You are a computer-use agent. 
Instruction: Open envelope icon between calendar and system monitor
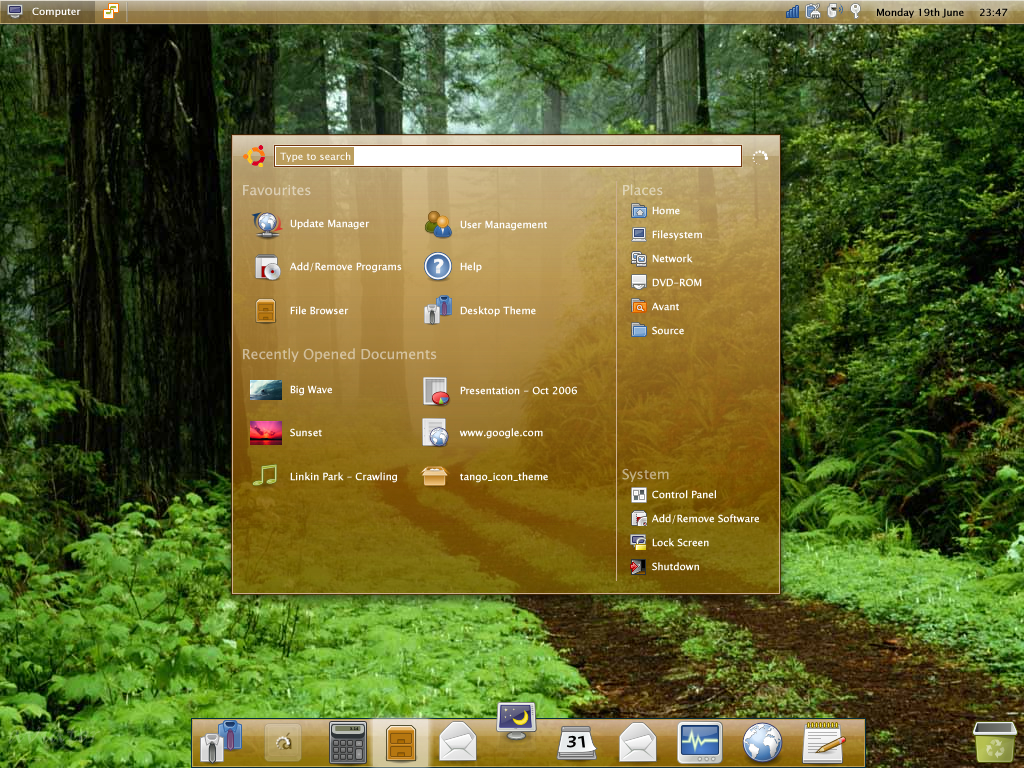637,742
